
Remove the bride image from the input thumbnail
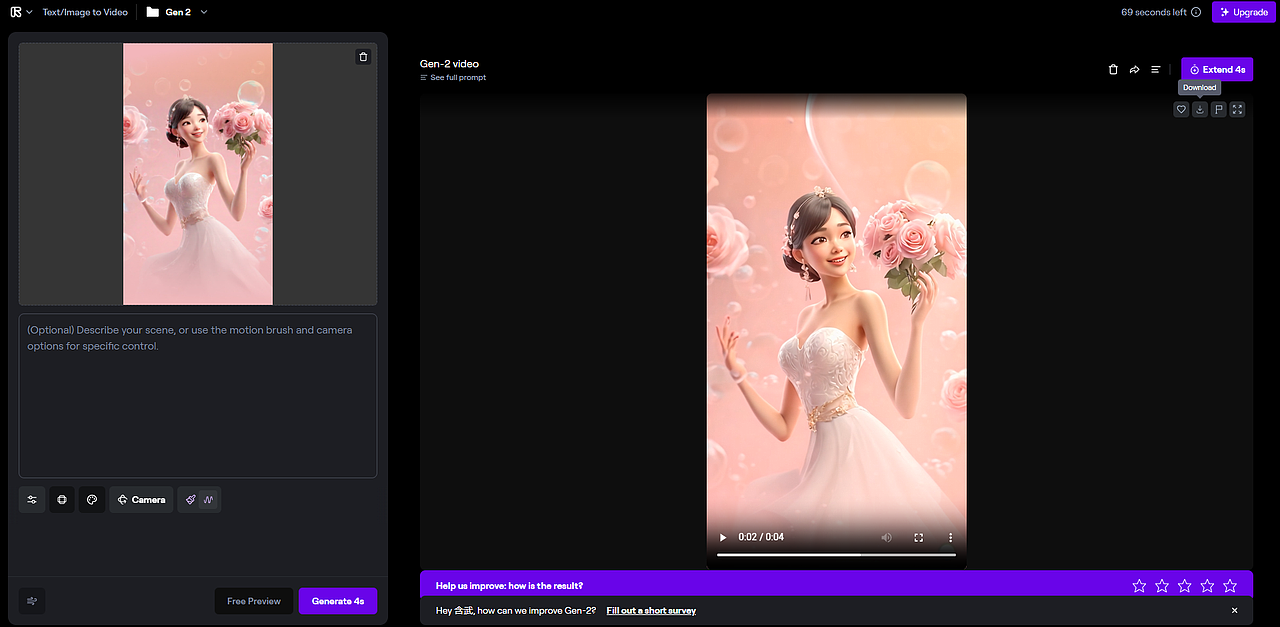(x=363, y=56)
